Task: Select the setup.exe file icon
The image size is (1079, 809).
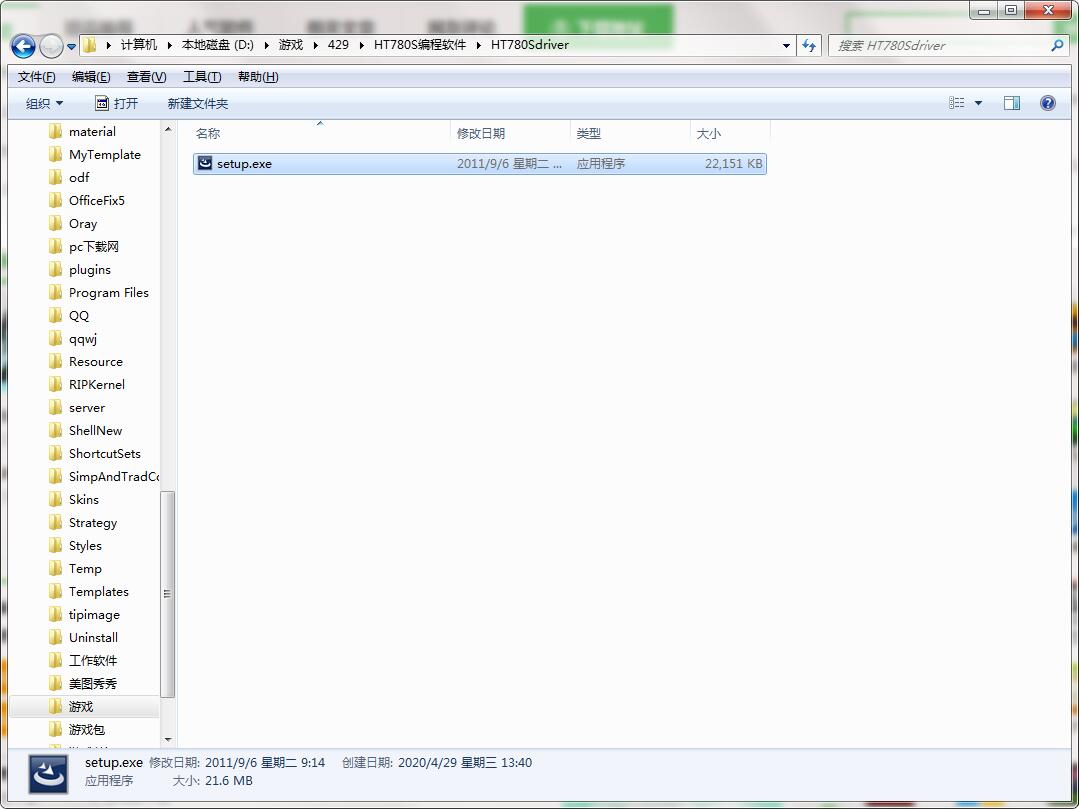Action: click(x=204, y=163)
